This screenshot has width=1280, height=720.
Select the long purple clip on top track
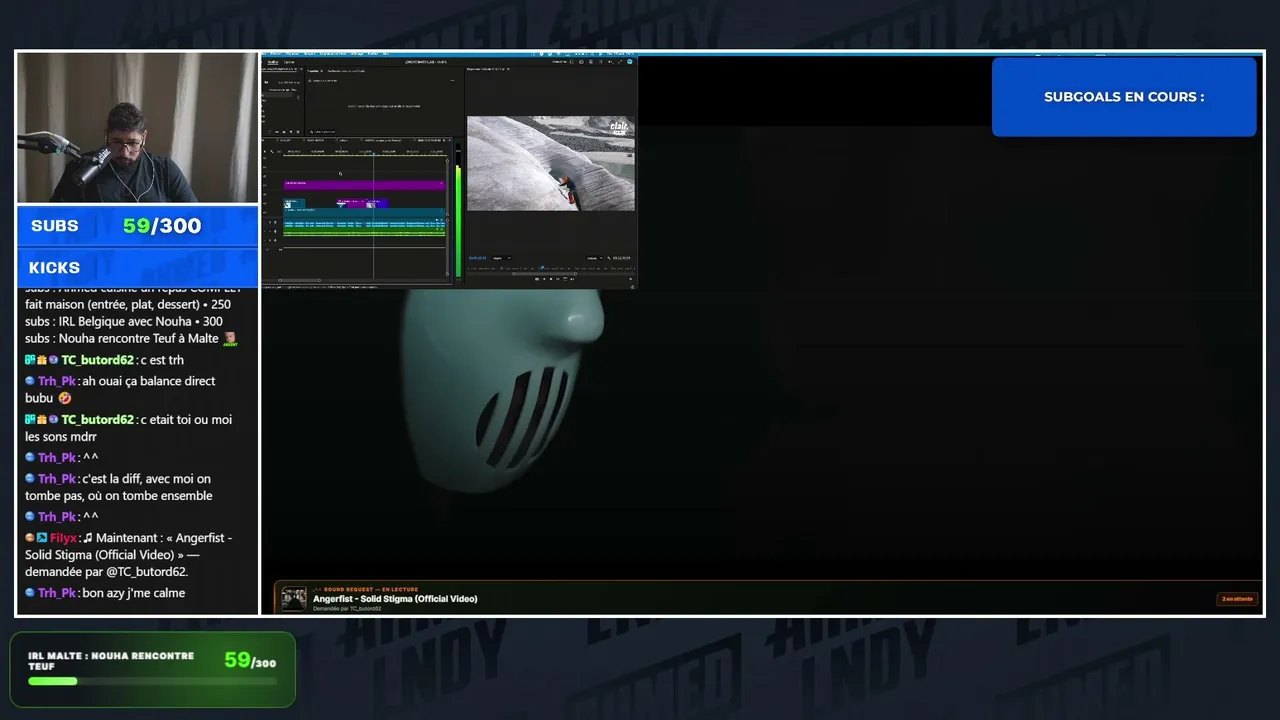click(x=364, y=184)
